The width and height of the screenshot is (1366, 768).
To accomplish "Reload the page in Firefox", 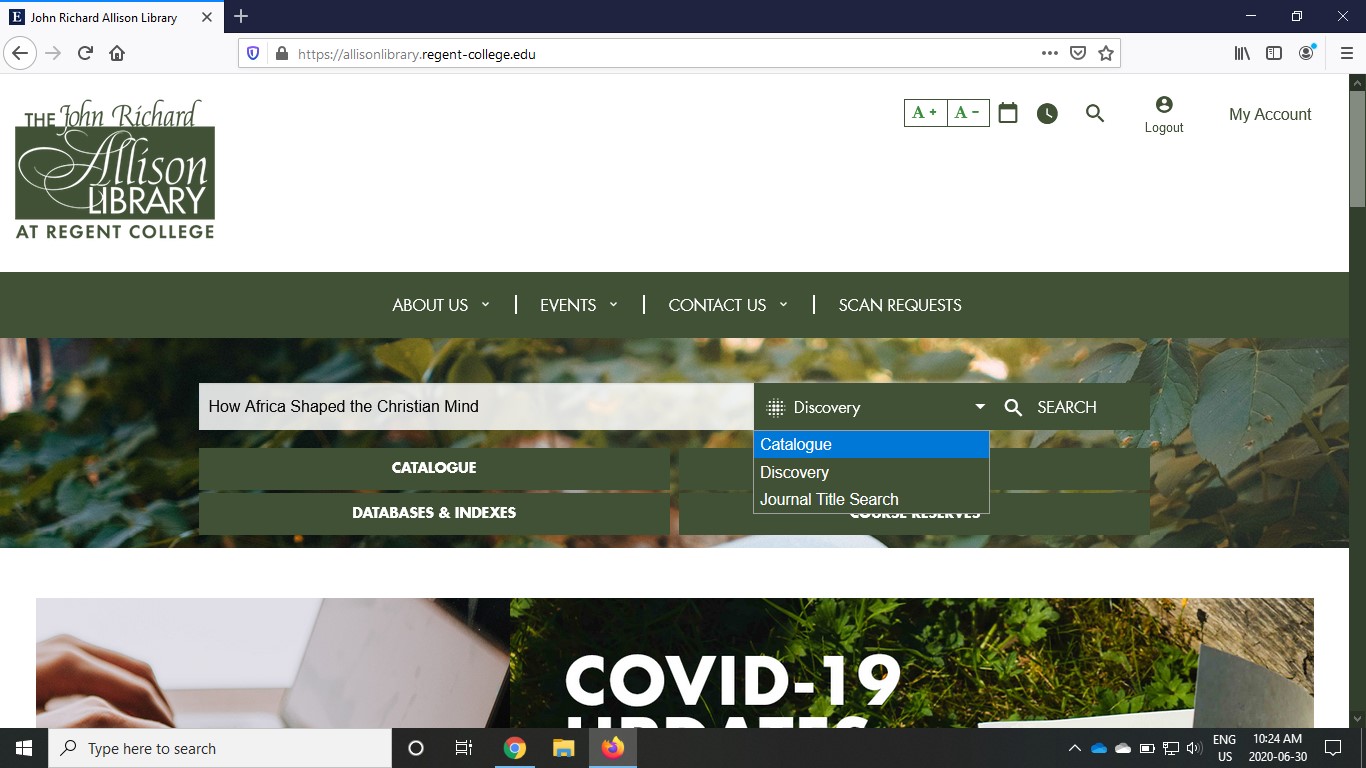I will click(x=86, y=54).
